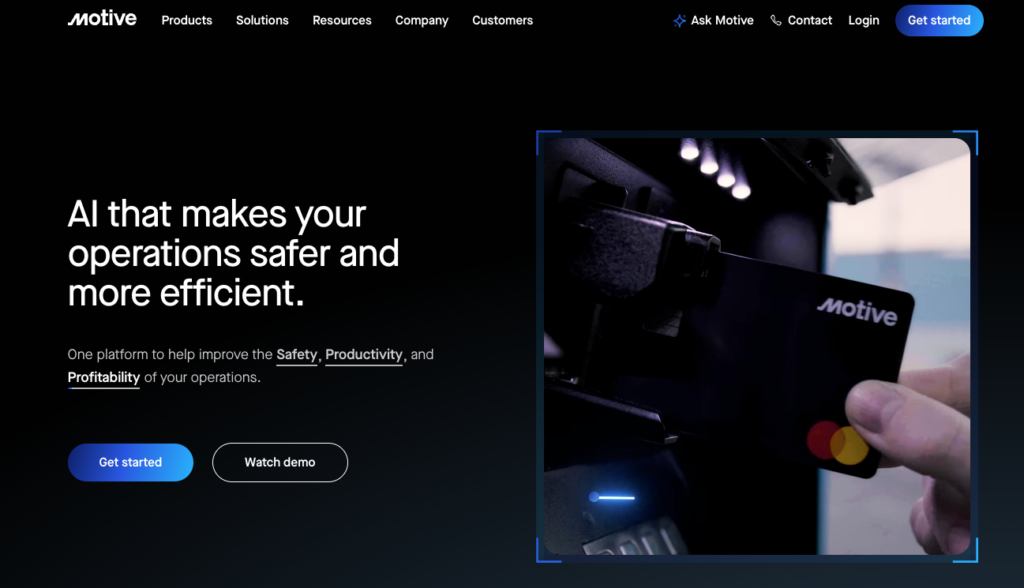Viewport: 1024px width, 588px height.
Task: Click the Watch demo button
Action: point(280,463)
